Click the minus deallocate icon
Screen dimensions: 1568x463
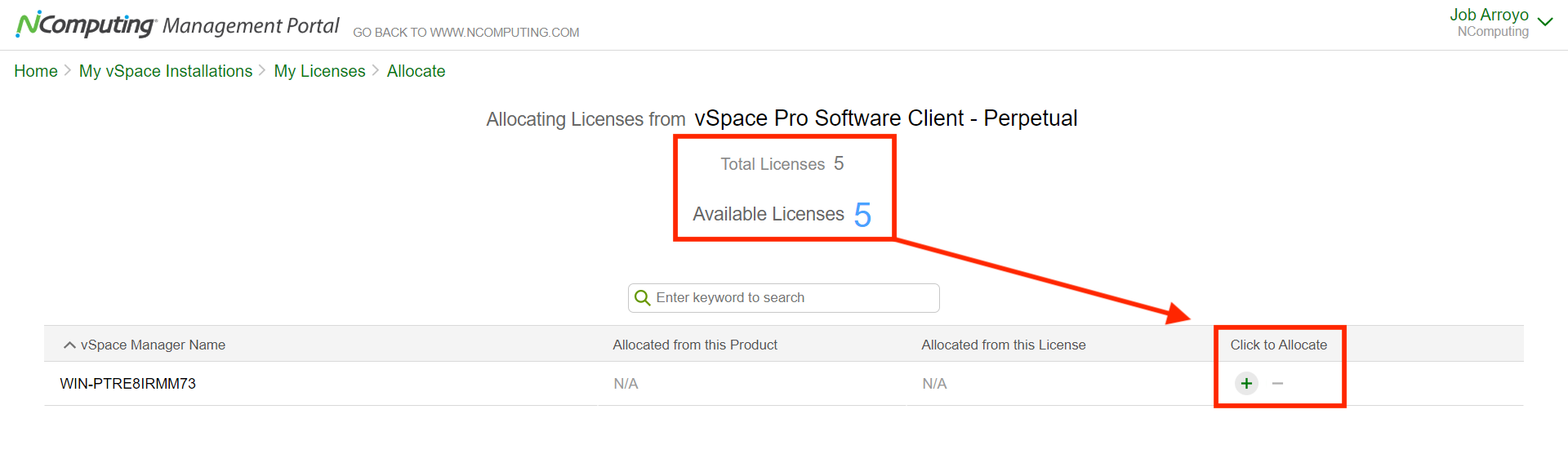[1278, 383]
